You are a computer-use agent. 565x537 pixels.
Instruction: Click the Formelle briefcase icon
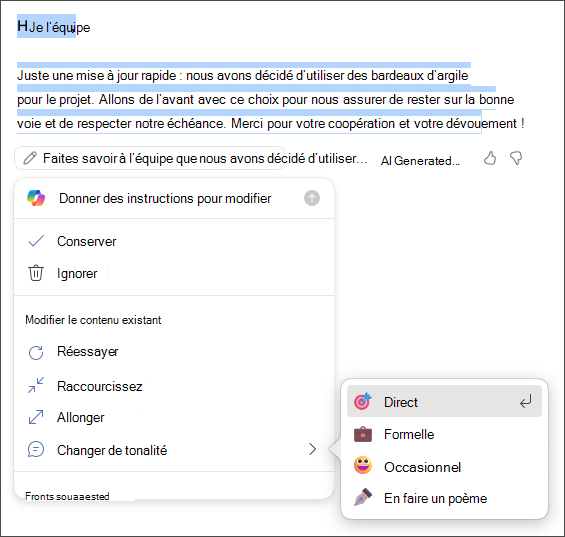click(x=362, y=434)
